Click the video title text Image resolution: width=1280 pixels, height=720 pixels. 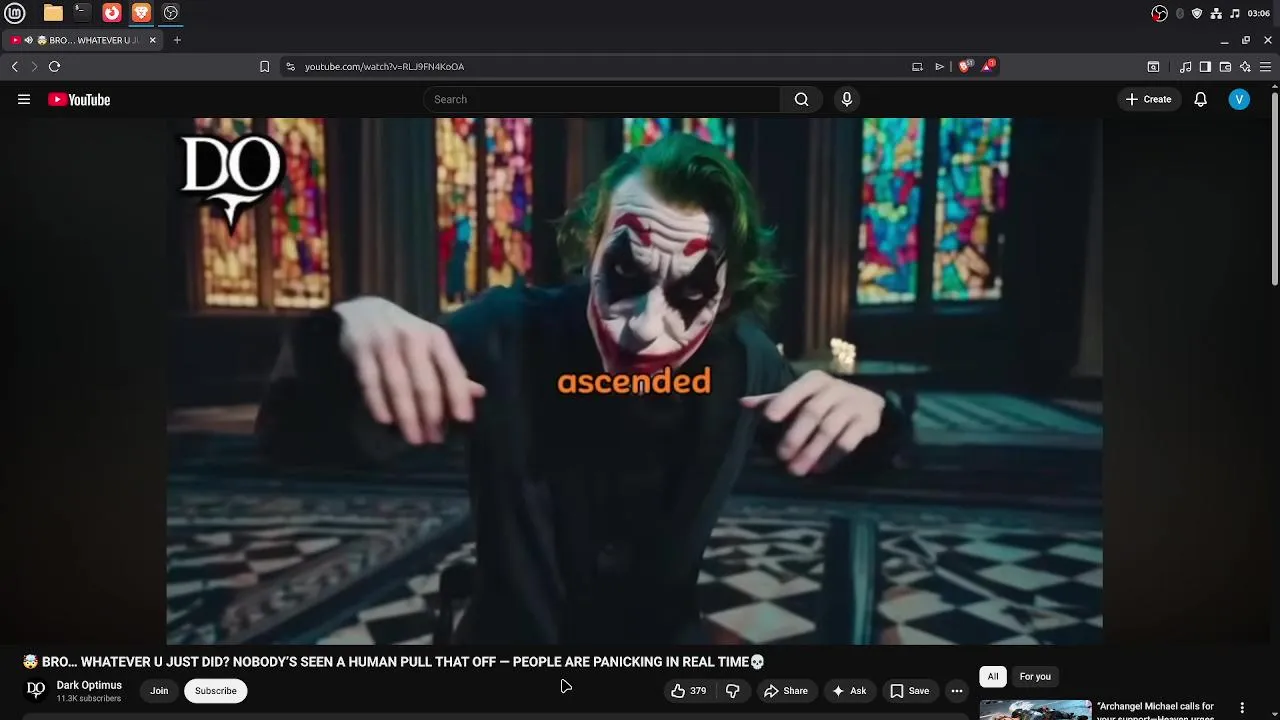coord(394,662)
